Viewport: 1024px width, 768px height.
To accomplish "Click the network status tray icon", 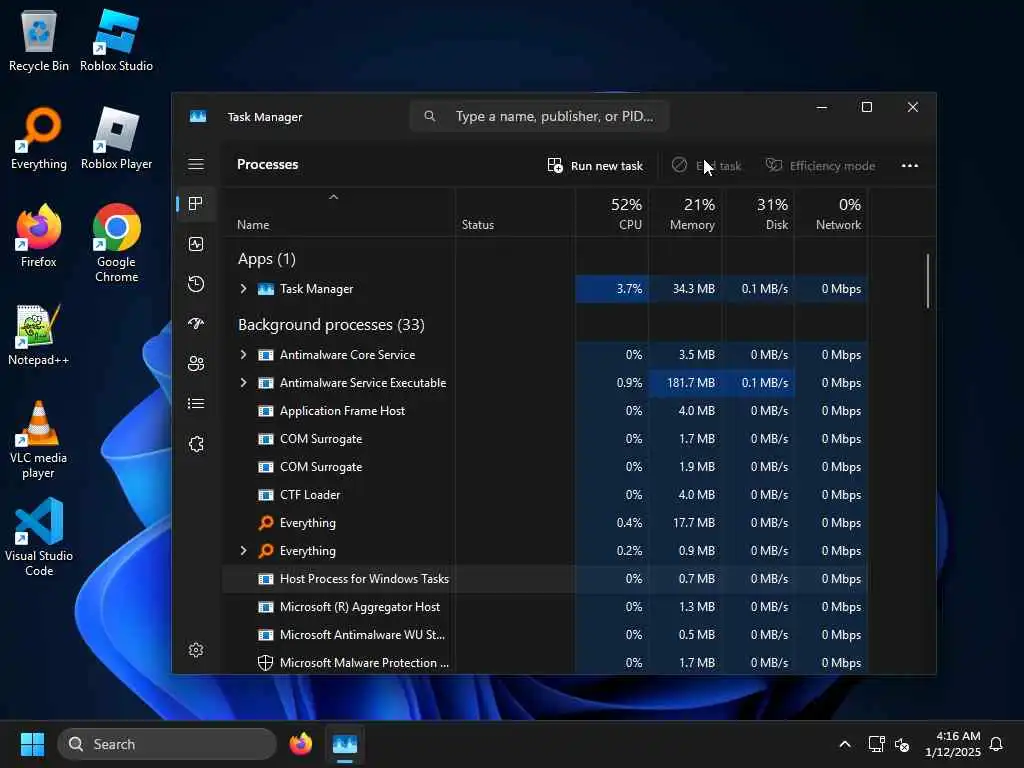I will (876, 744).
